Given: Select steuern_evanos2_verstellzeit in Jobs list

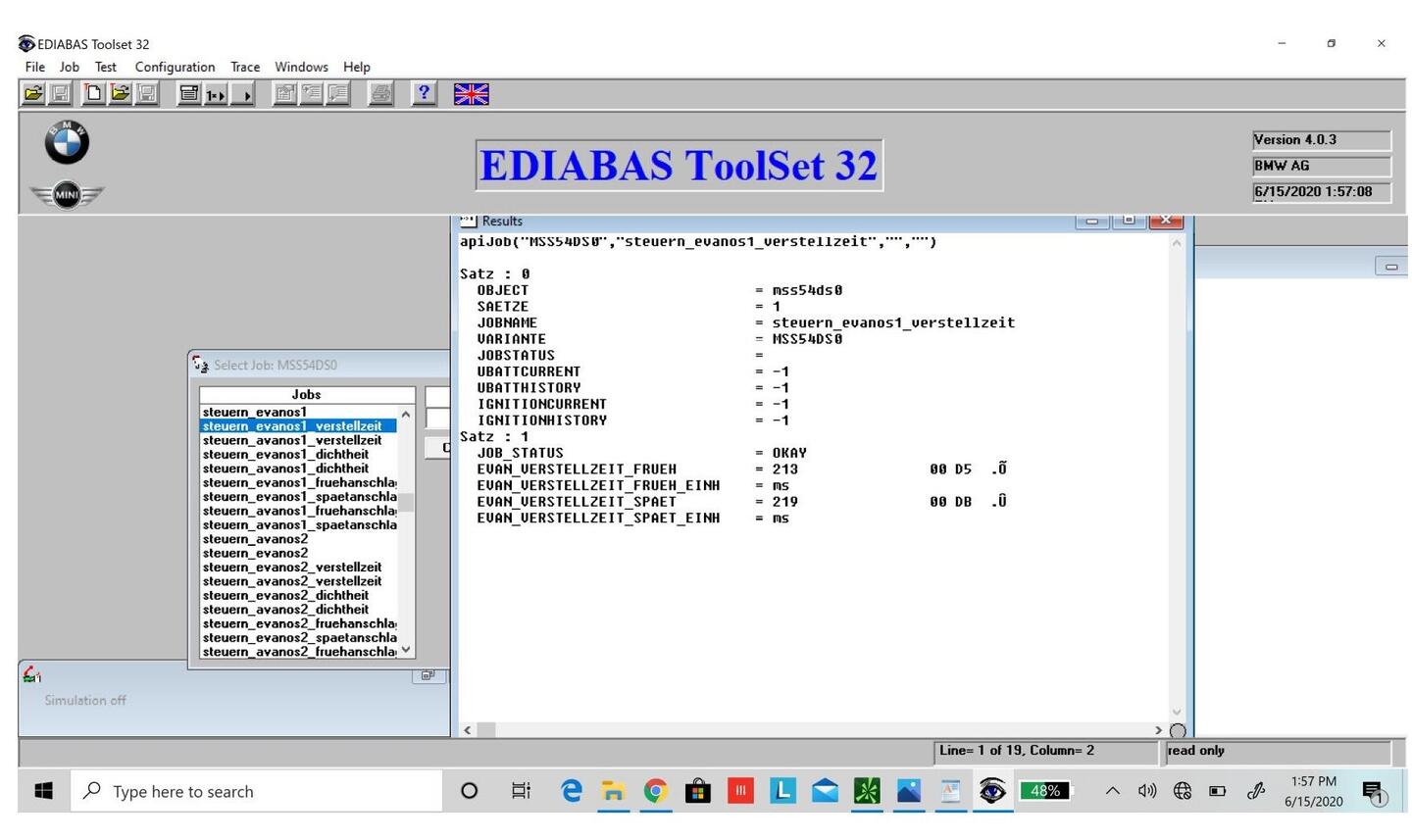Looking at the screenshot, I should (x=292, y=568).
